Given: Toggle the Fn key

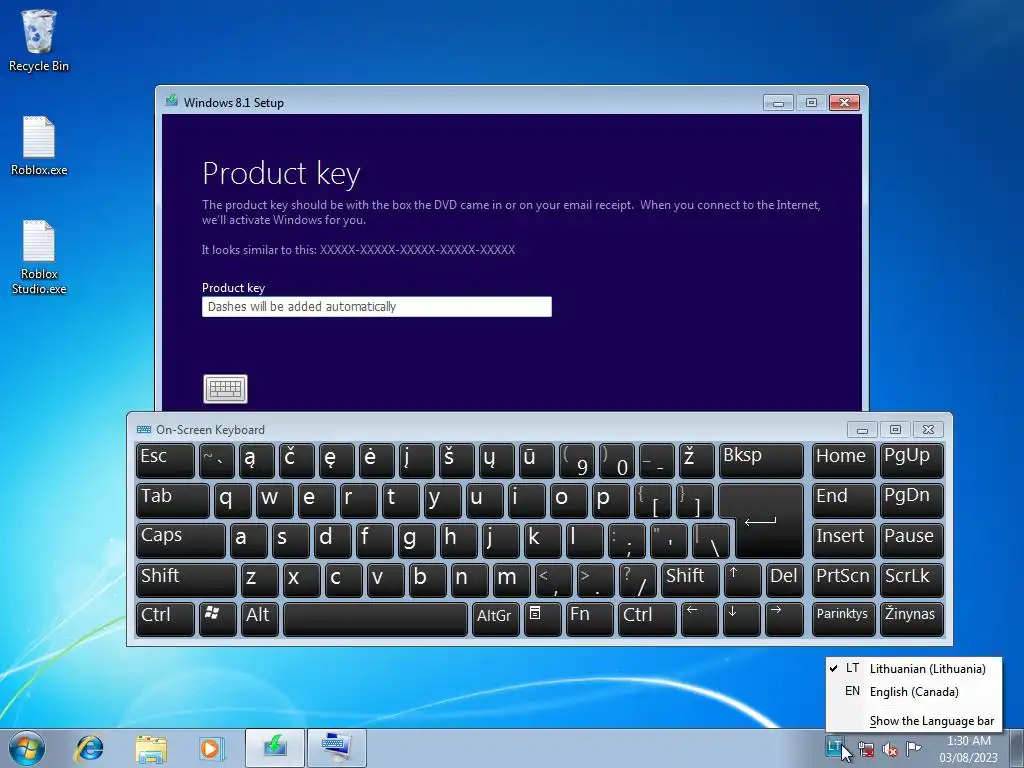Looking at the screenshot, I should click(588, 619).
